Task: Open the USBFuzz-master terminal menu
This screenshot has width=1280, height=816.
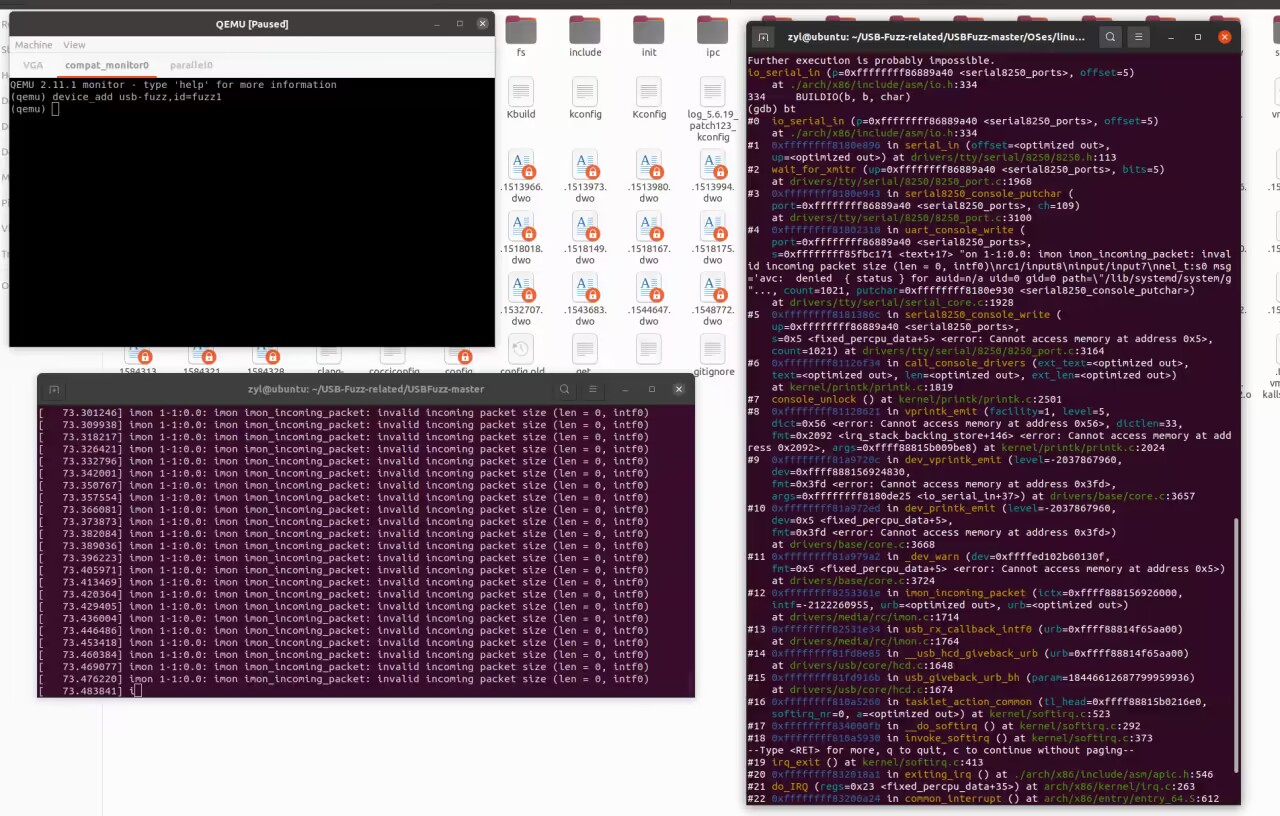Action: tap(593, 389)
